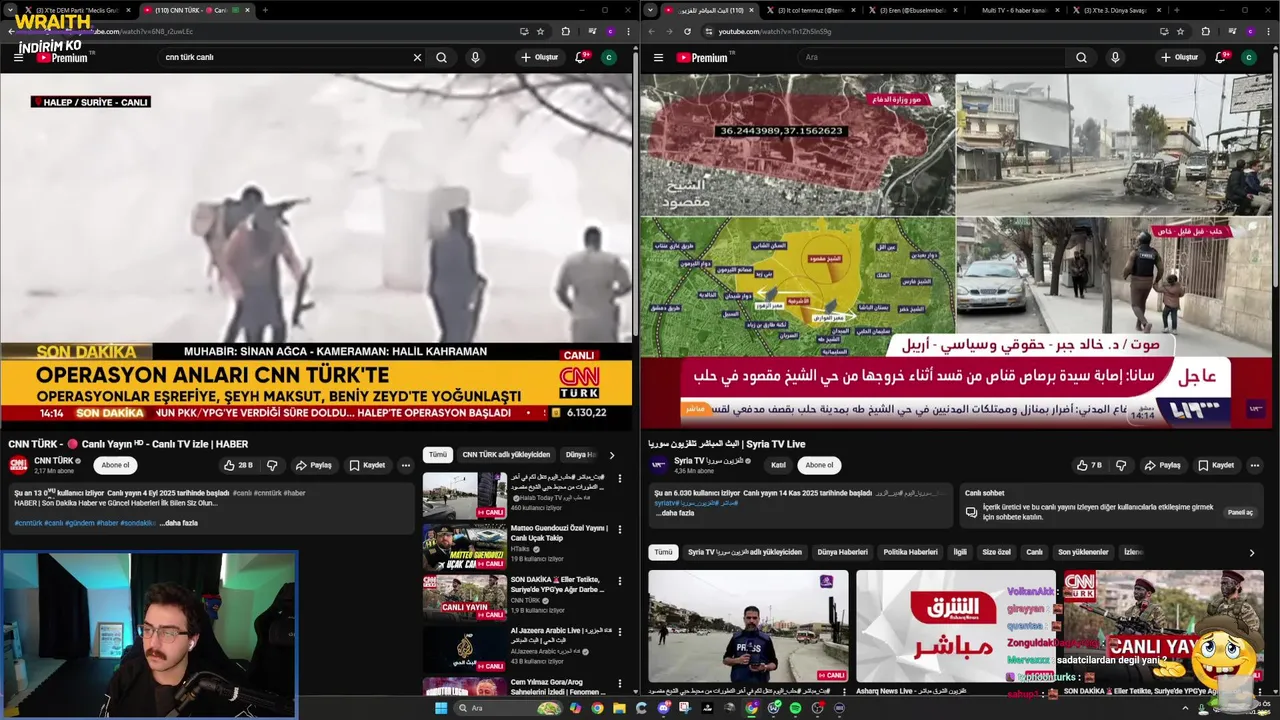The image size is (1280, 720).
Task: Open extensions puzzle icon in left browser
Action: [x=565, y=31]
